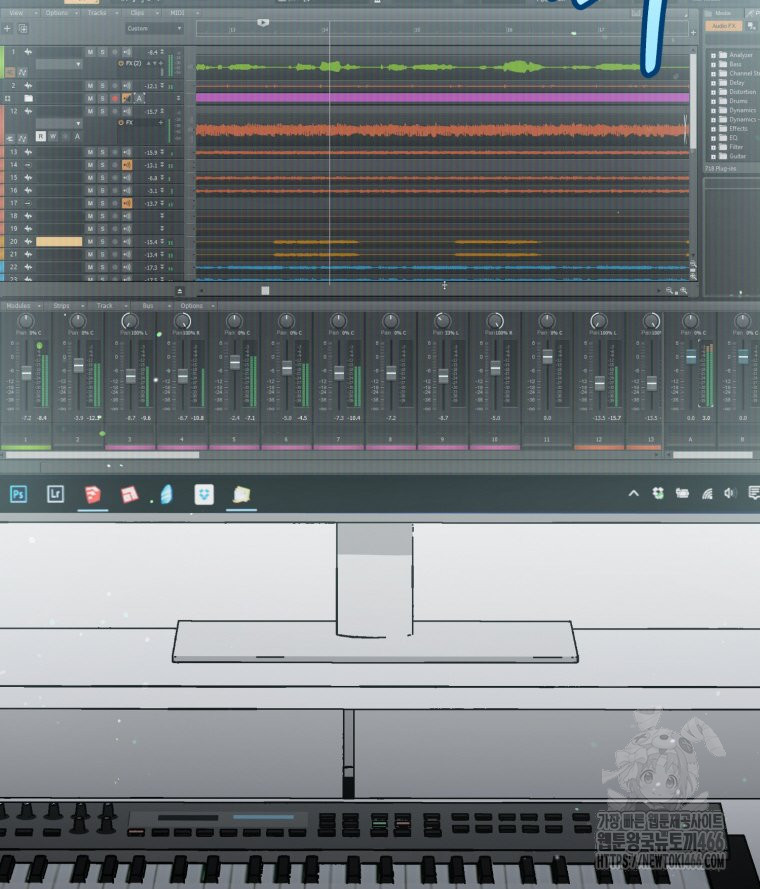Open the Tracks menu in track view
Screen dimensions: 760x889
click(x=97, y=13)
